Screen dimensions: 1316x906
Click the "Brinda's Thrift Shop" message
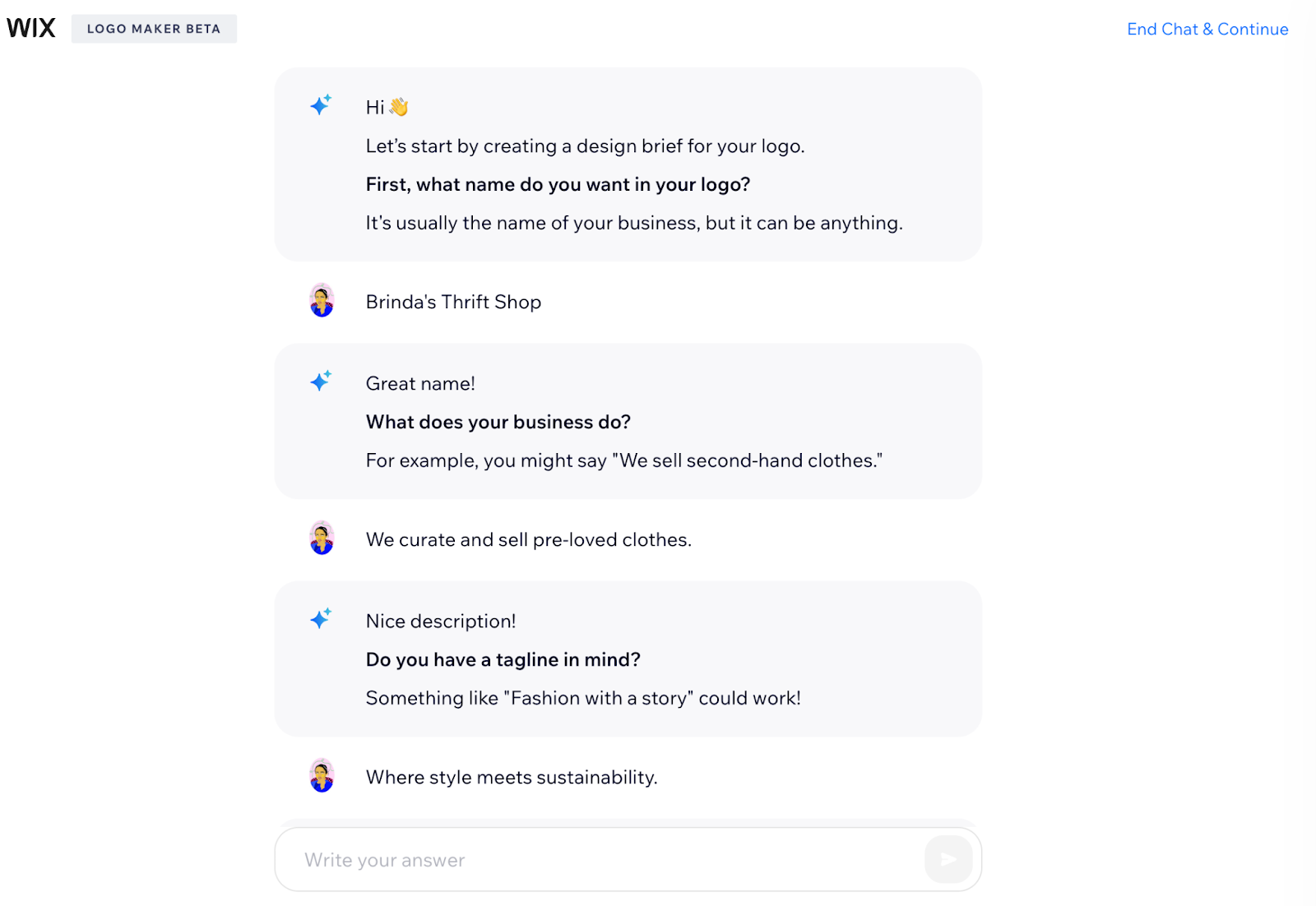[453, 303]
